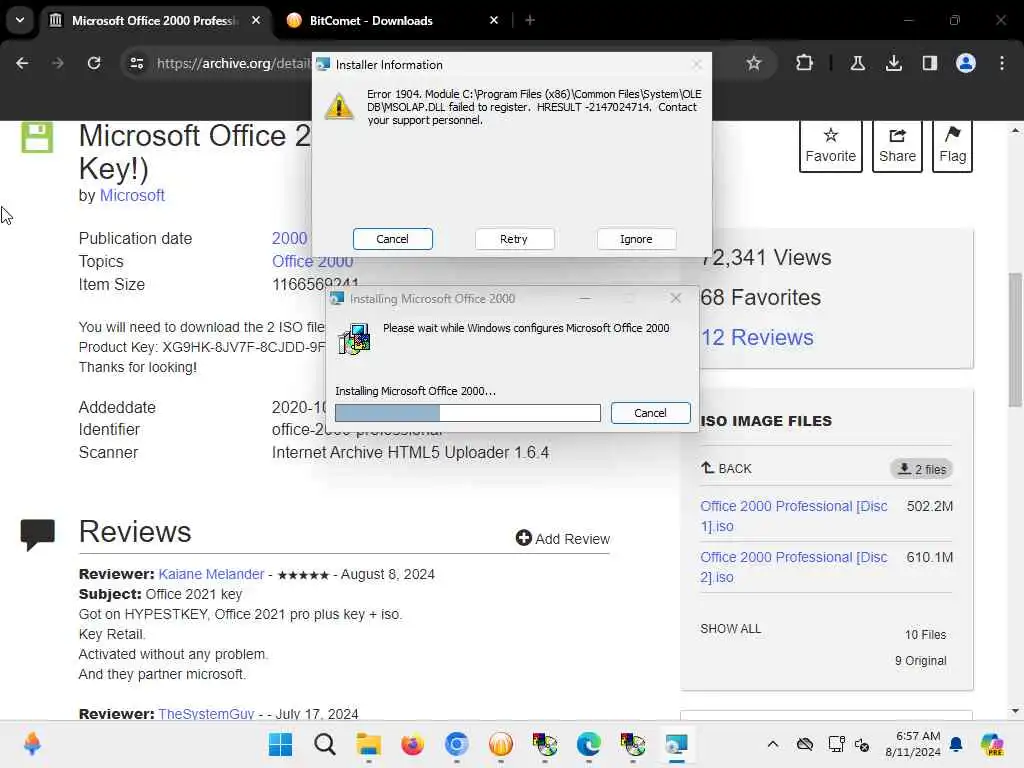Click the browser forward arrow
Viewport: 1024px width, 768px height.
coord(58,63)
